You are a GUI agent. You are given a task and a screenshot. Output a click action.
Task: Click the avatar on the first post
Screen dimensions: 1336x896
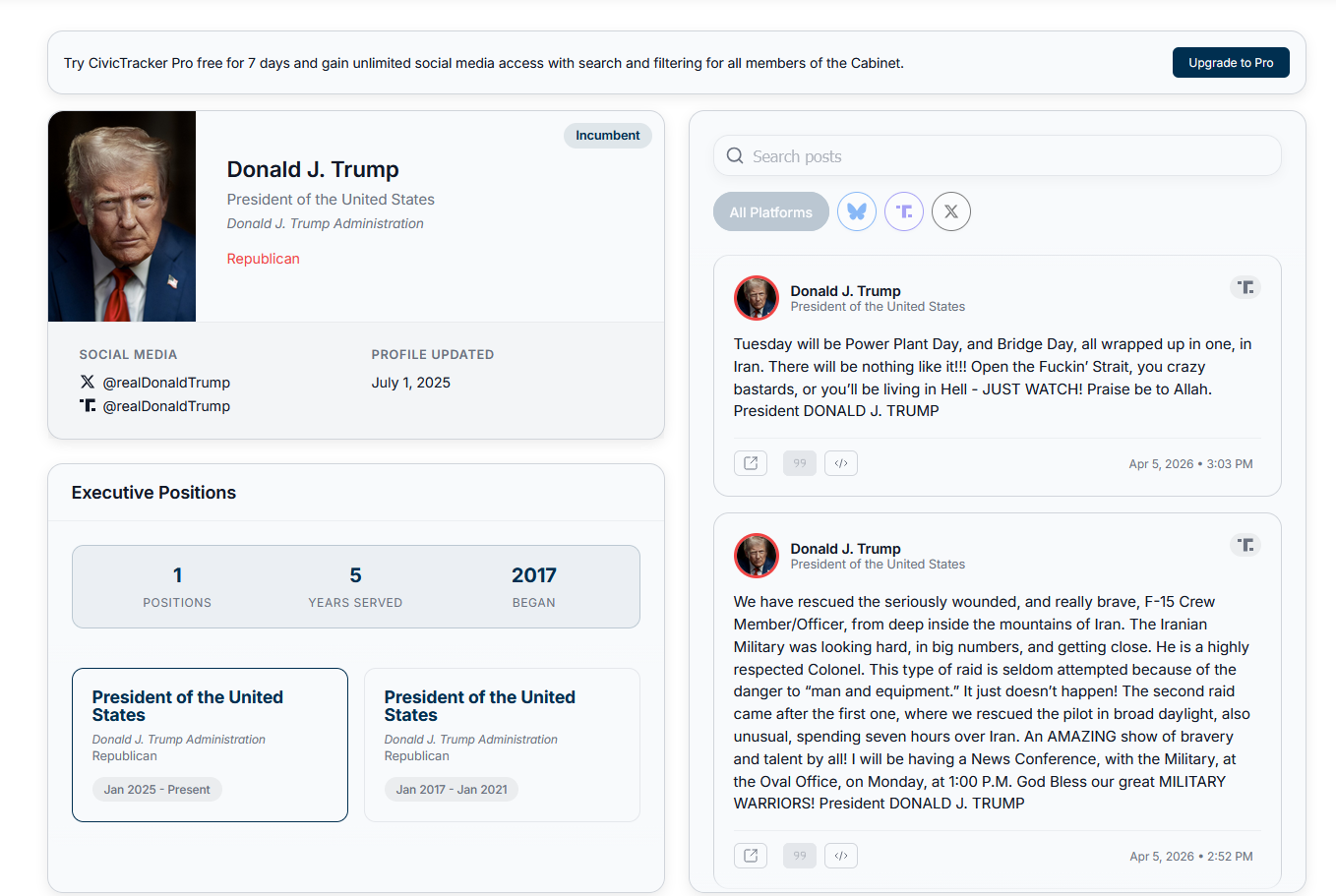point(756,298)
